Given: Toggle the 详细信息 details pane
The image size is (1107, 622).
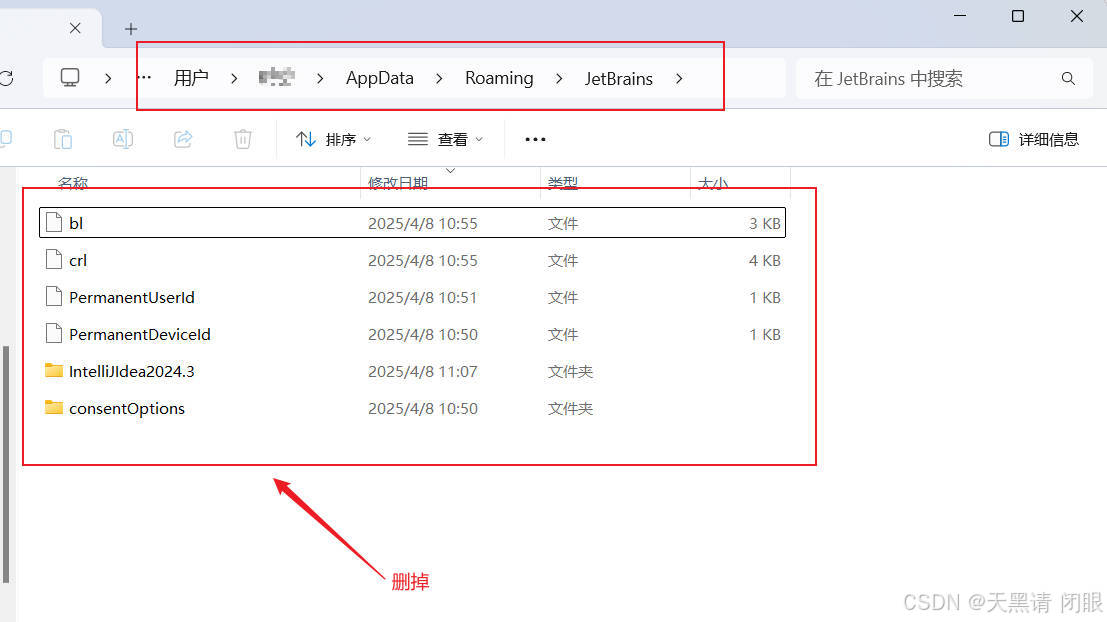Looking at the screenshot, I should tap(1034, 139).
